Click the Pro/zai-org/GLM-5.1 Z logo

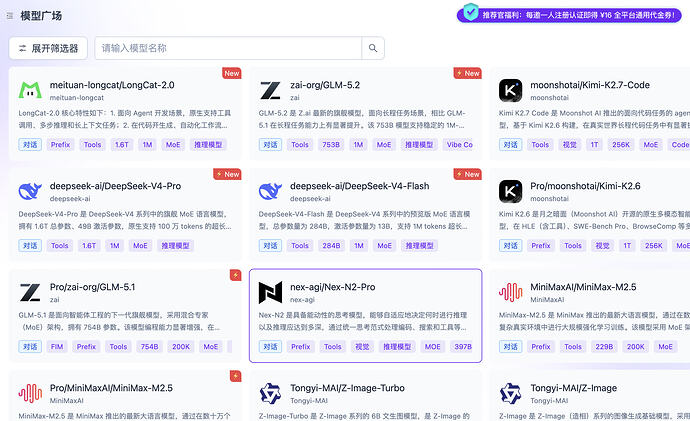pos(30,293)
